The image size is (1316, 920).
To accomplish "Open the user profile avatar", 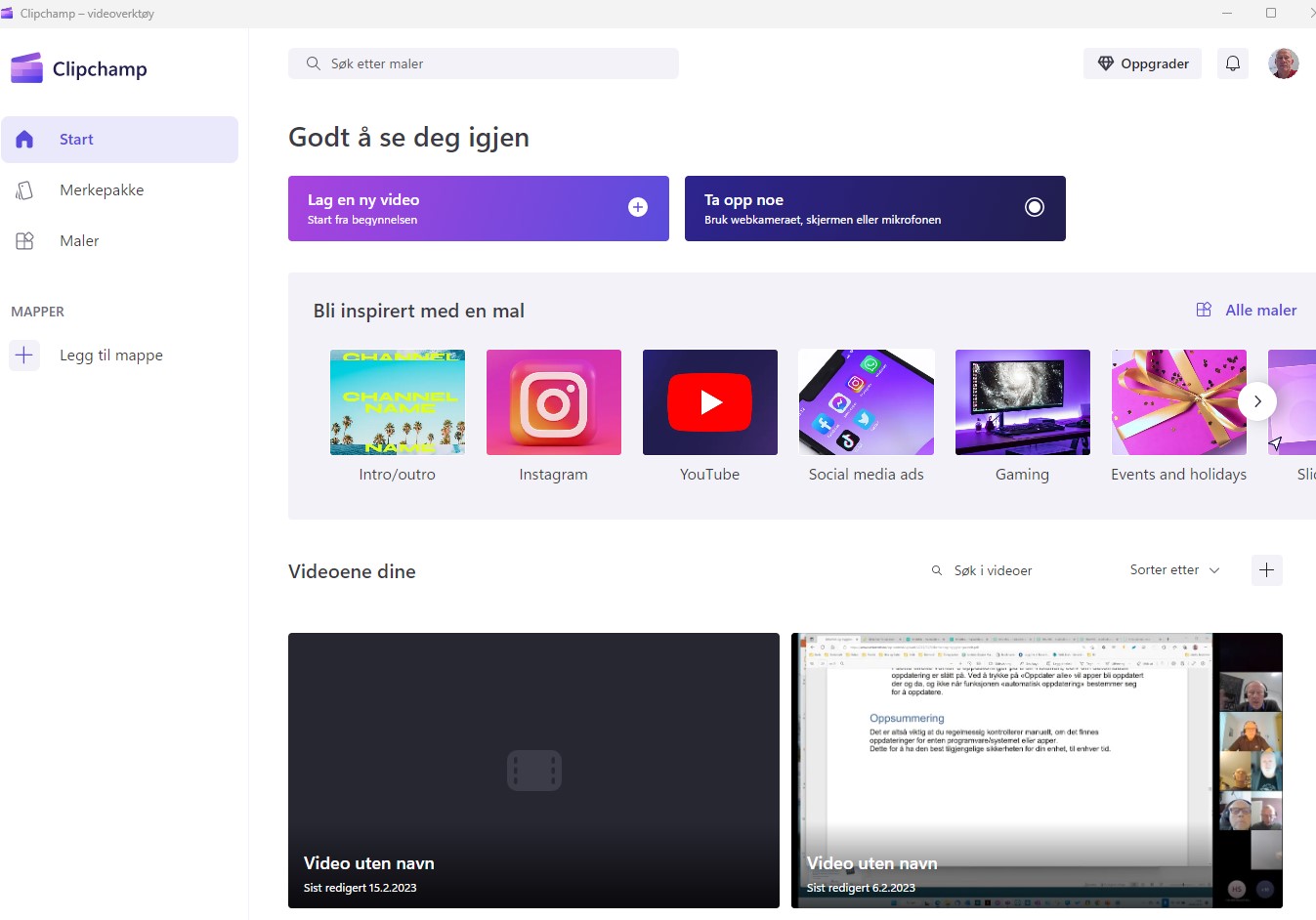I will point(1283,63).
